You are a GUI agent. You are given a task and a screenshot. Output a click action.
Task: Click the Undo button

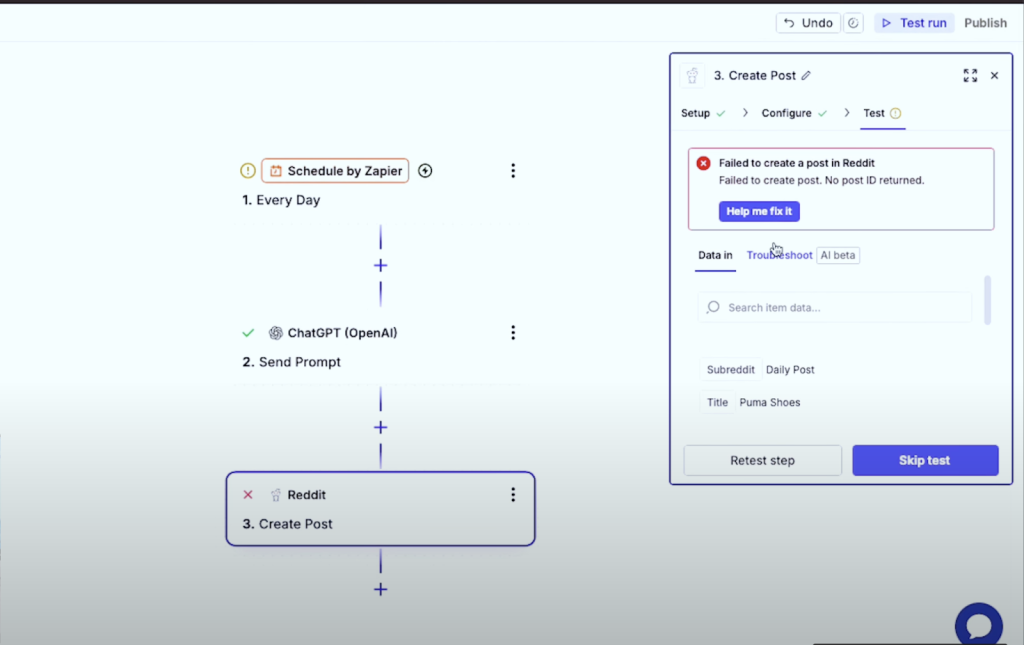[808, 23]
